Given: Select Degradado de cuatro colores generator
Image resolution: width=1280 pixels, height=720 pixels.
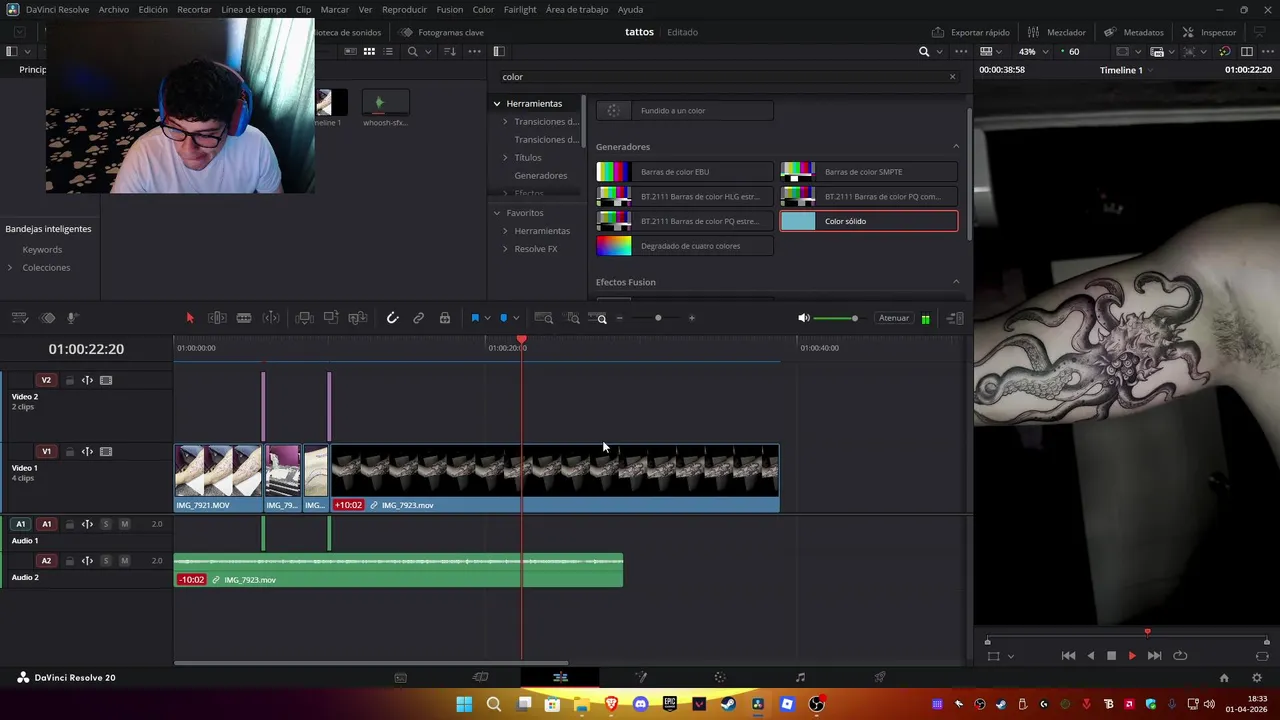Looking at the screenshot, I should 684,246.
